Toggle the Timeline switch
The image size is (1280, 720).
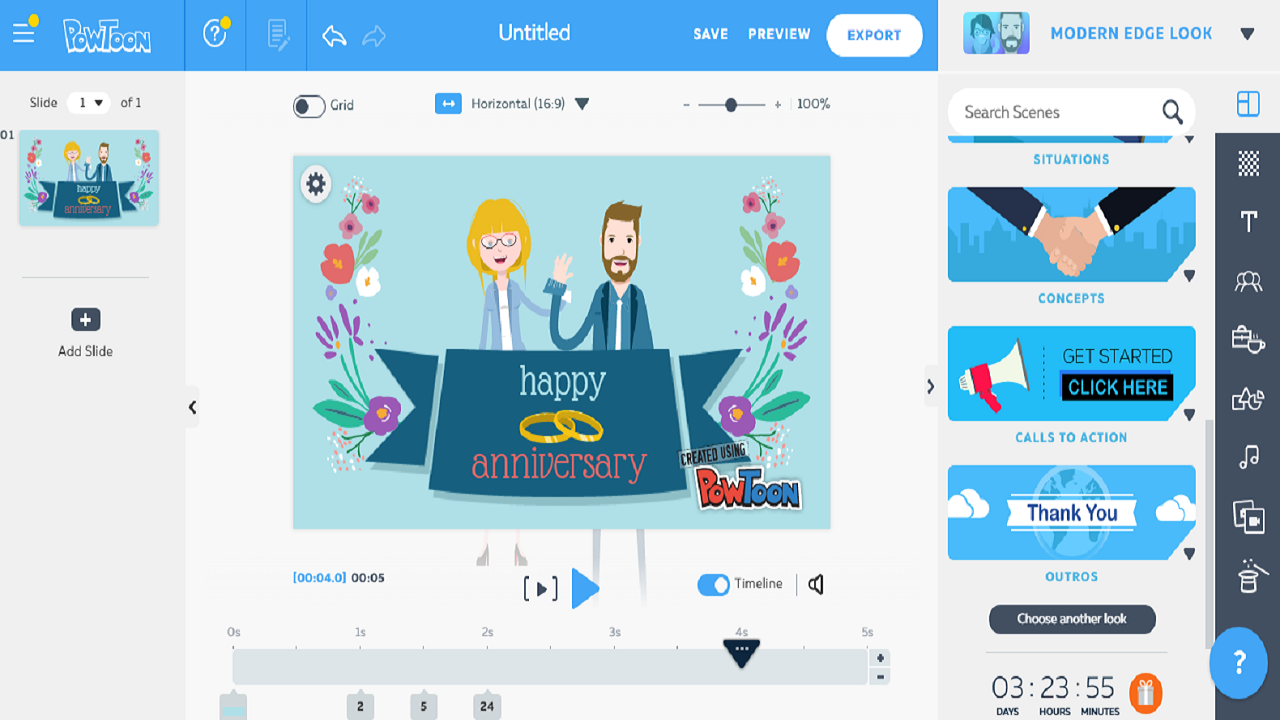tap(713, 585)
